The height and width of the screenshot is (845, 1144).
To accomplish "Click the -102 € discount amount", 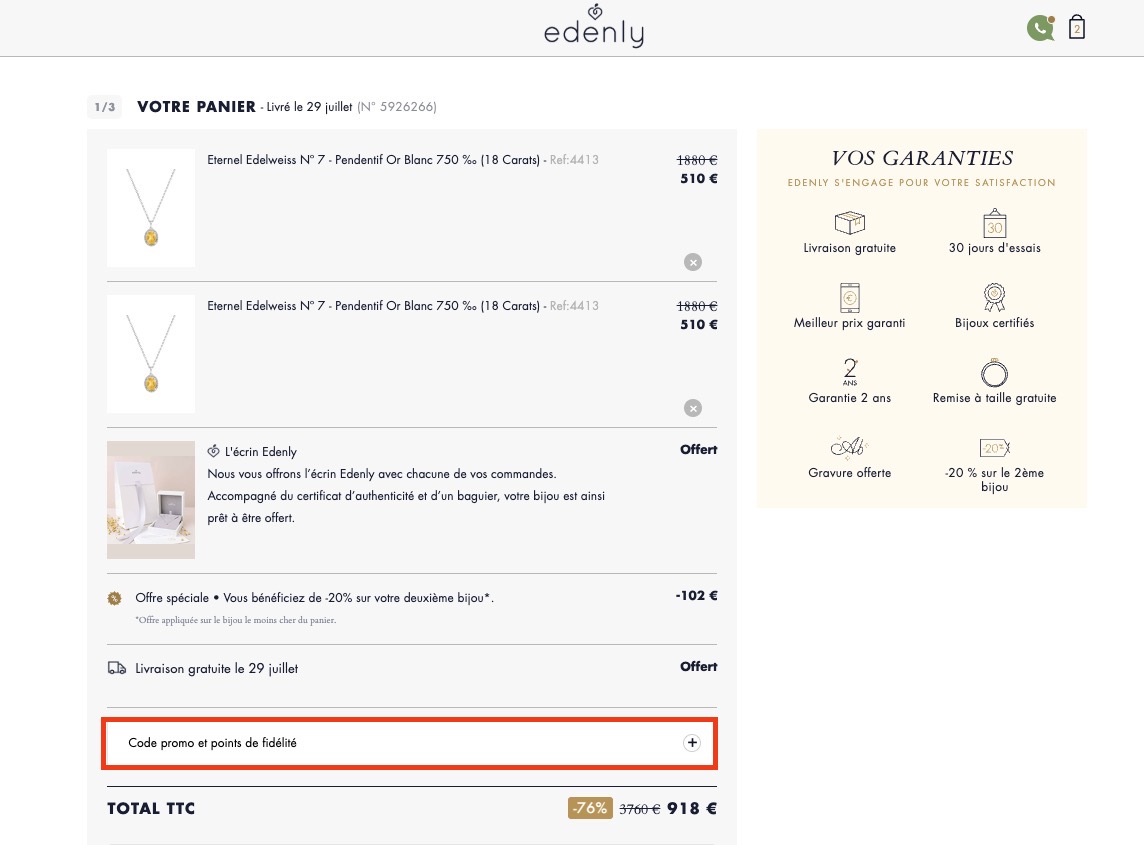I will click(x=696, y=595).
